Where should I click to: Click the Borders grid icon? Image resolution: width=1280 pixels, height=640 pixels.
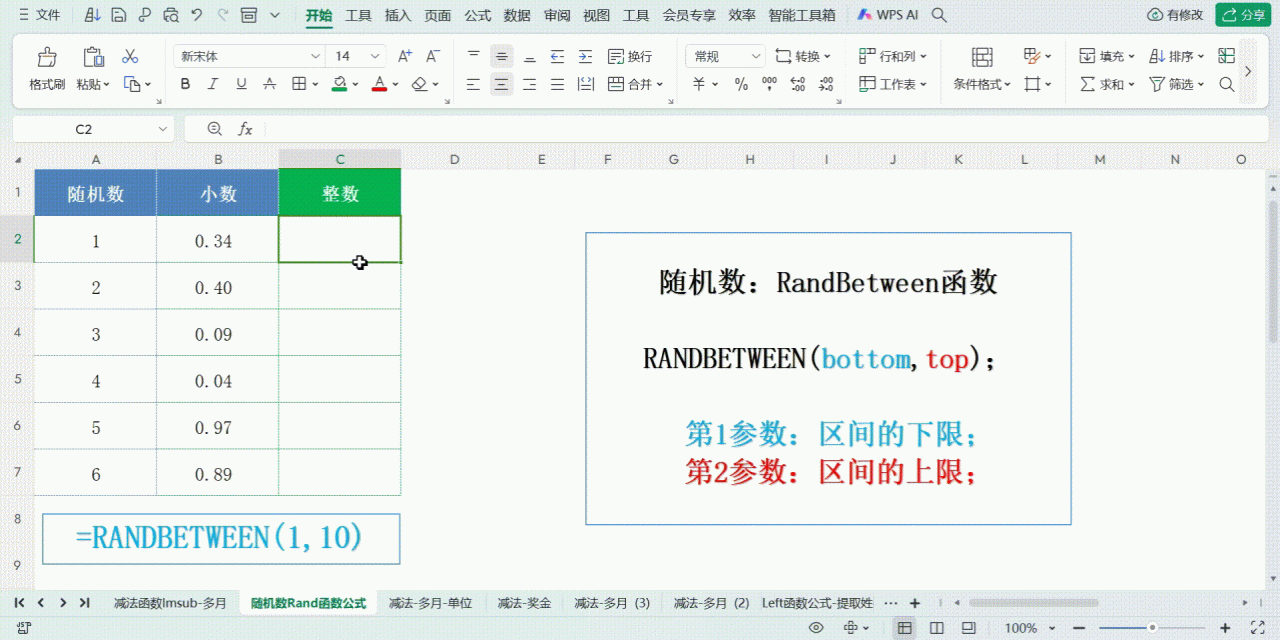299,84
